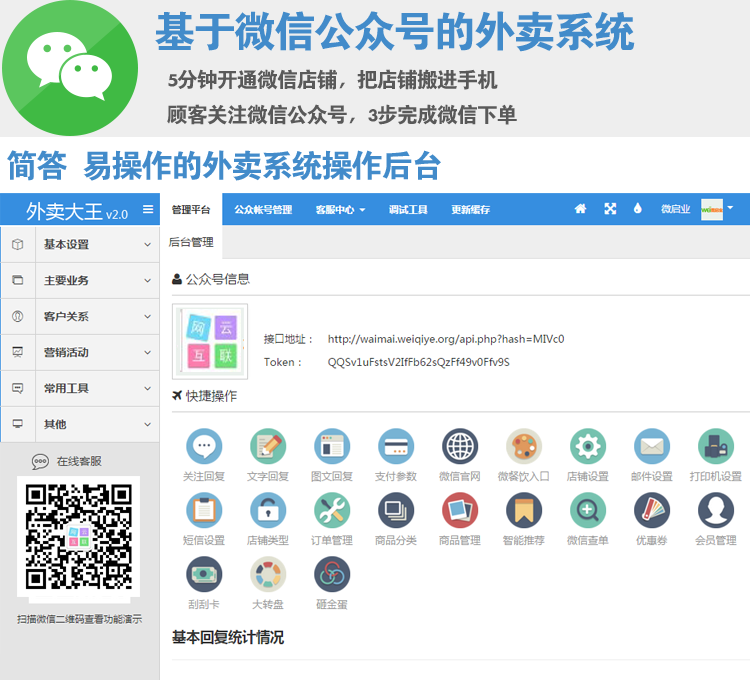Expand the 常用工具 sidebar section

80,388
